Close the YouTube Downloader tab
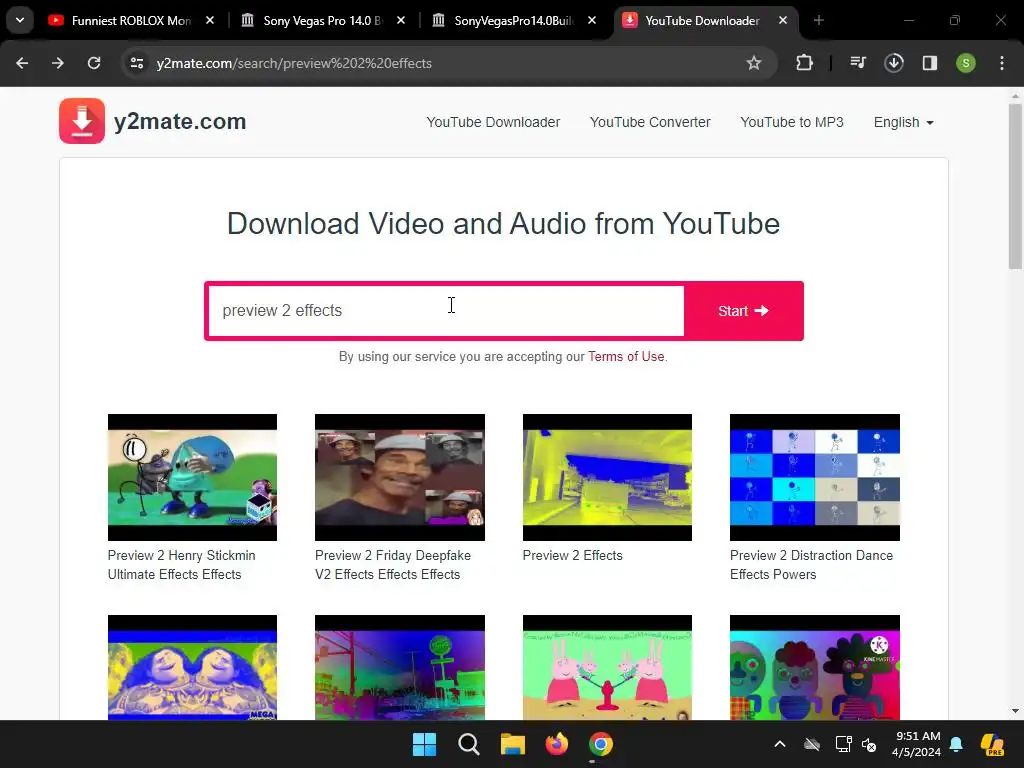The image size is (1024, 768). (782, 20)
